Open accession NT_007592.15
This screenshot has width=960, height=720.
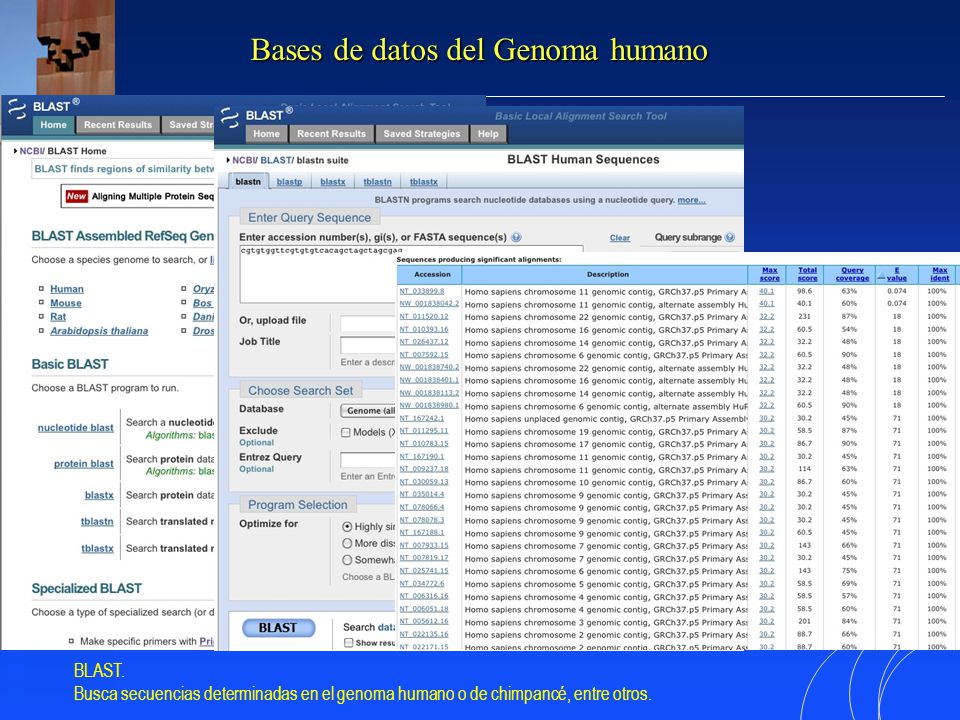tap(424, 354)
